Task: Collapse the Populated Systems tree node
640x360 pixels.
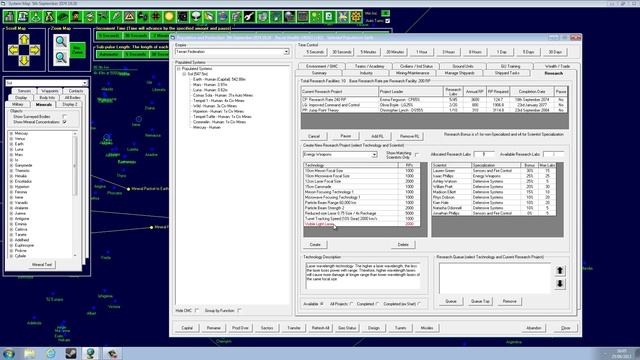Action: click(178, 69)
